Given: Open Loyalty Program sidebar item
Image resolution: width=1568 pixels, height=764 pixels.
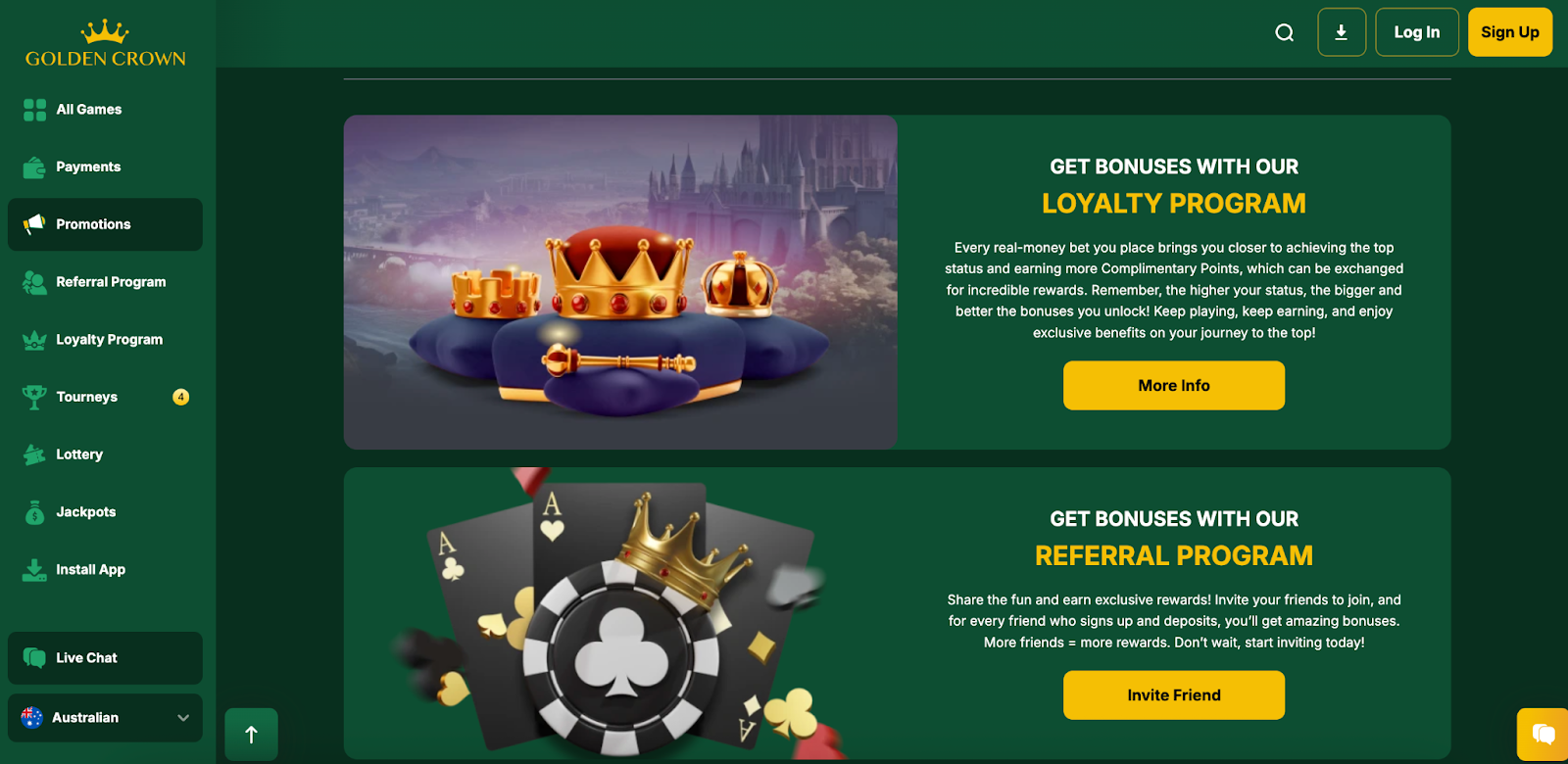Looking at the screenshot, I should click(105, 340).
